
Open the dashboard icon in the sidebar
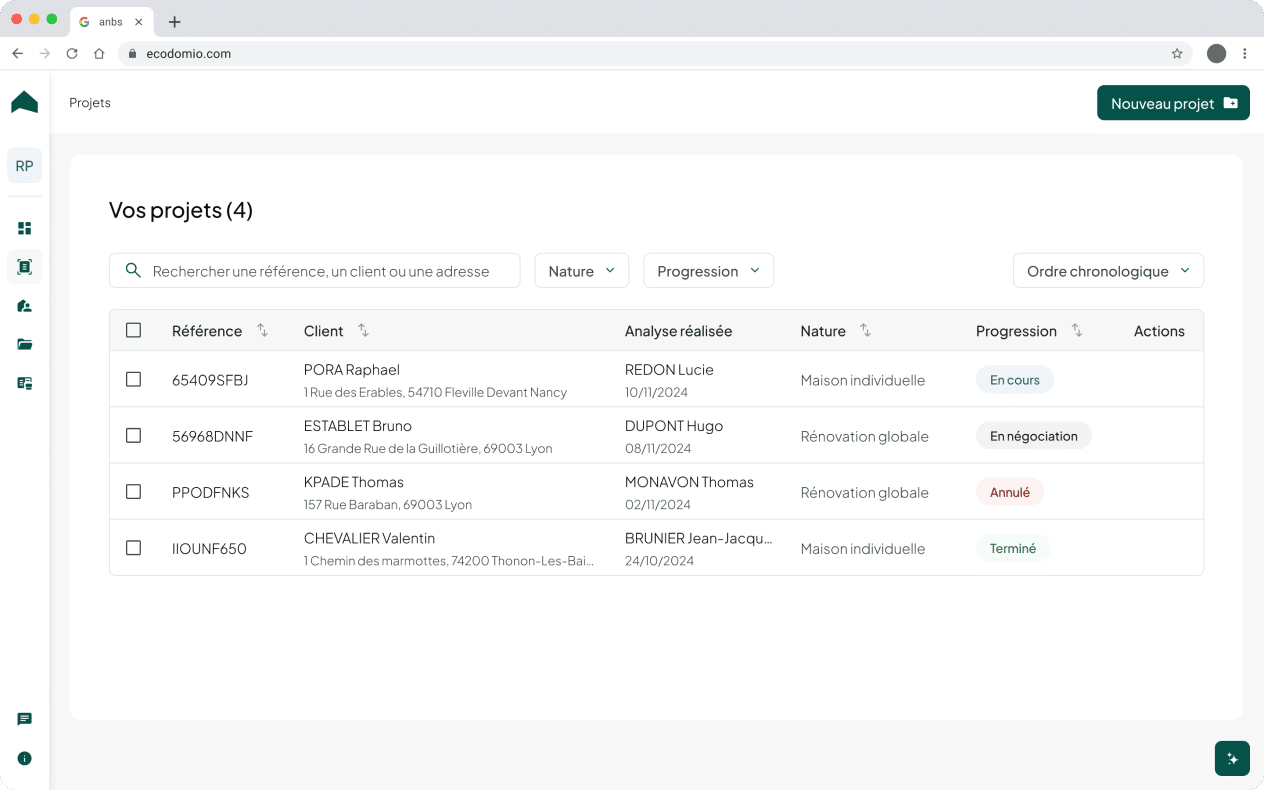point(25,228)
